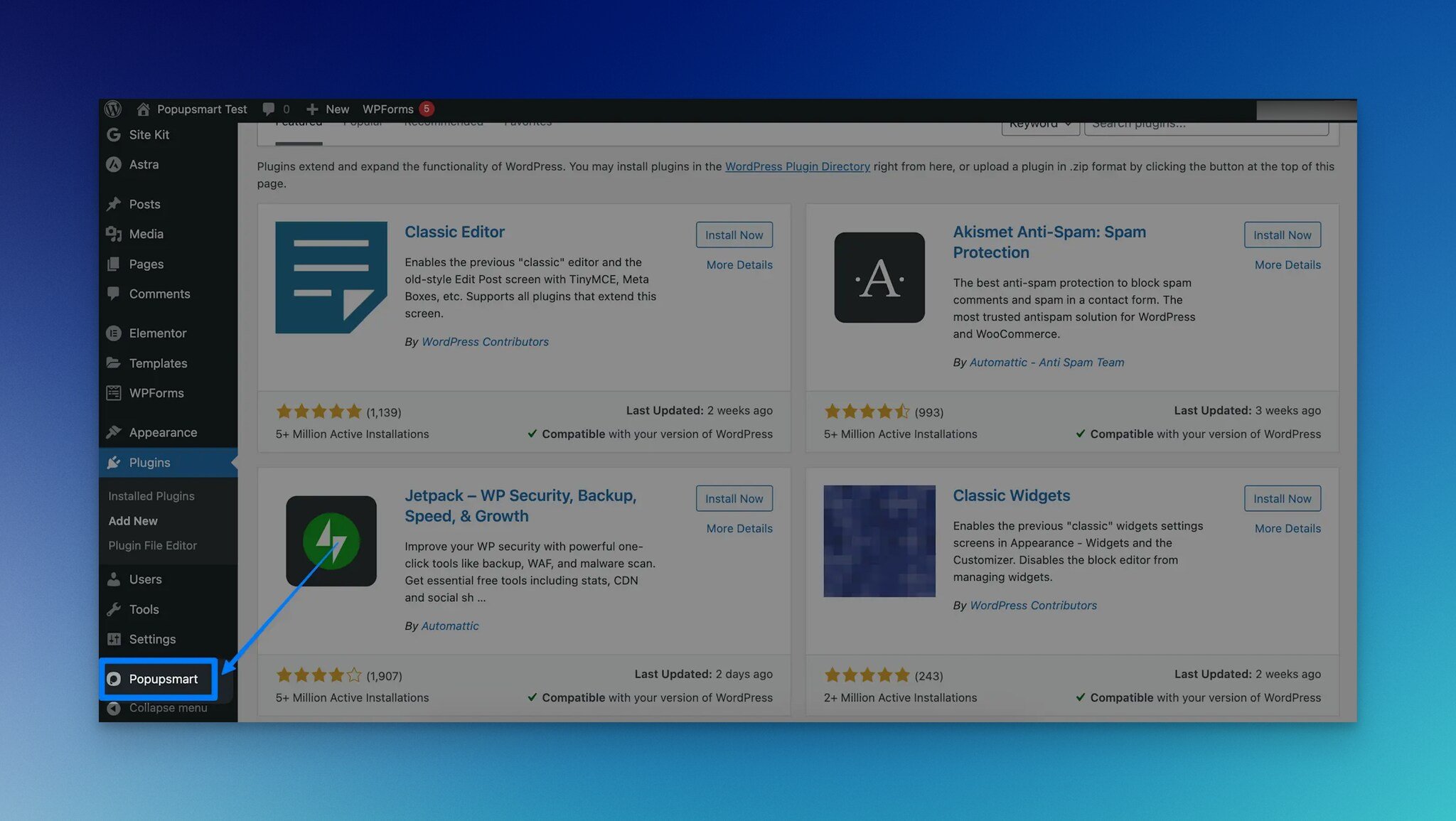Viewport: 1456px width, 821px height.
Task: Open the Keyword search dropdown
Action: 1040,122
